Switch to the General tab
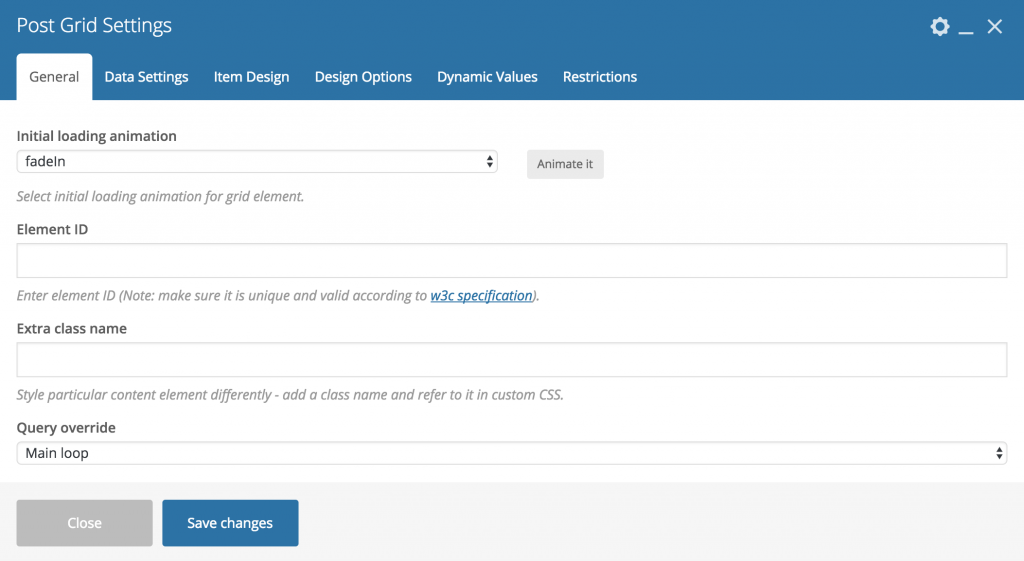 [54, 77]
